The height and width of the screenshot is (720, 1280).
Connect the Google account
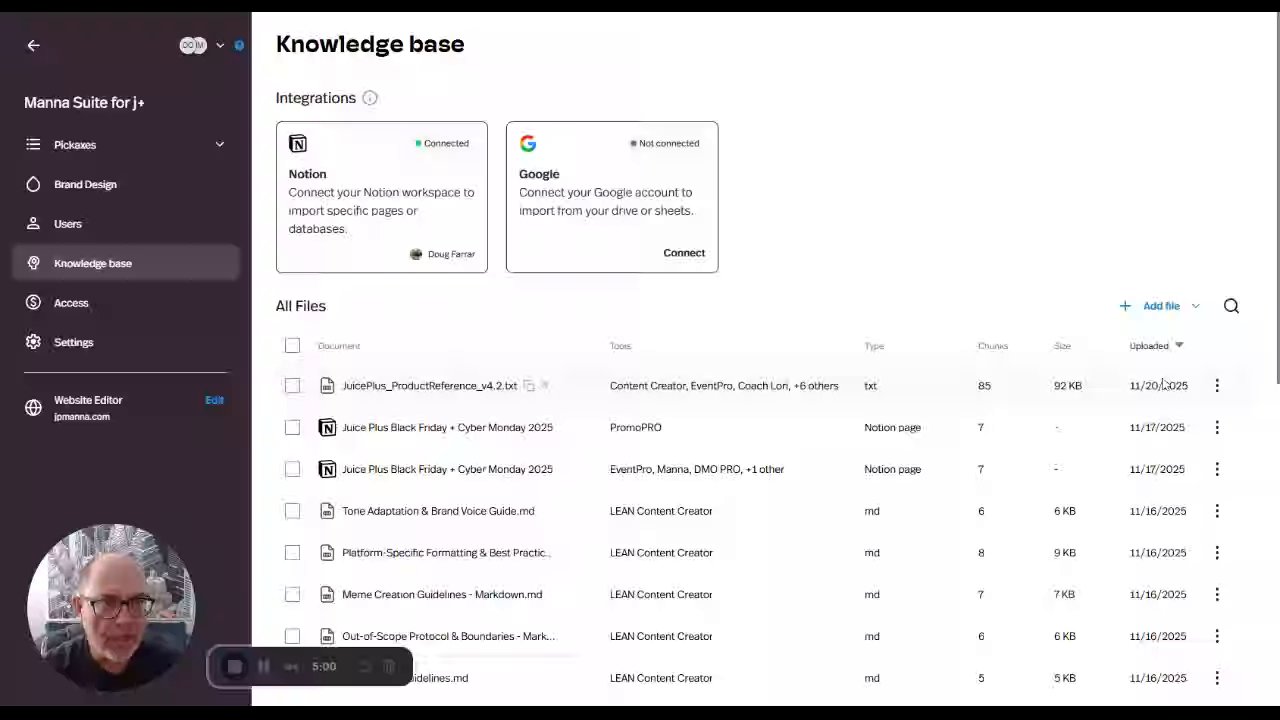tap(684, 253)
